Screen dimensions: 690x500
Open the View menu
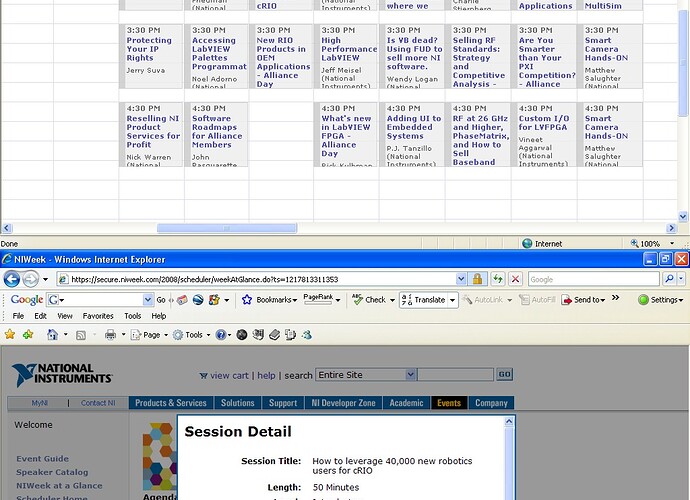tap(65, 316)
